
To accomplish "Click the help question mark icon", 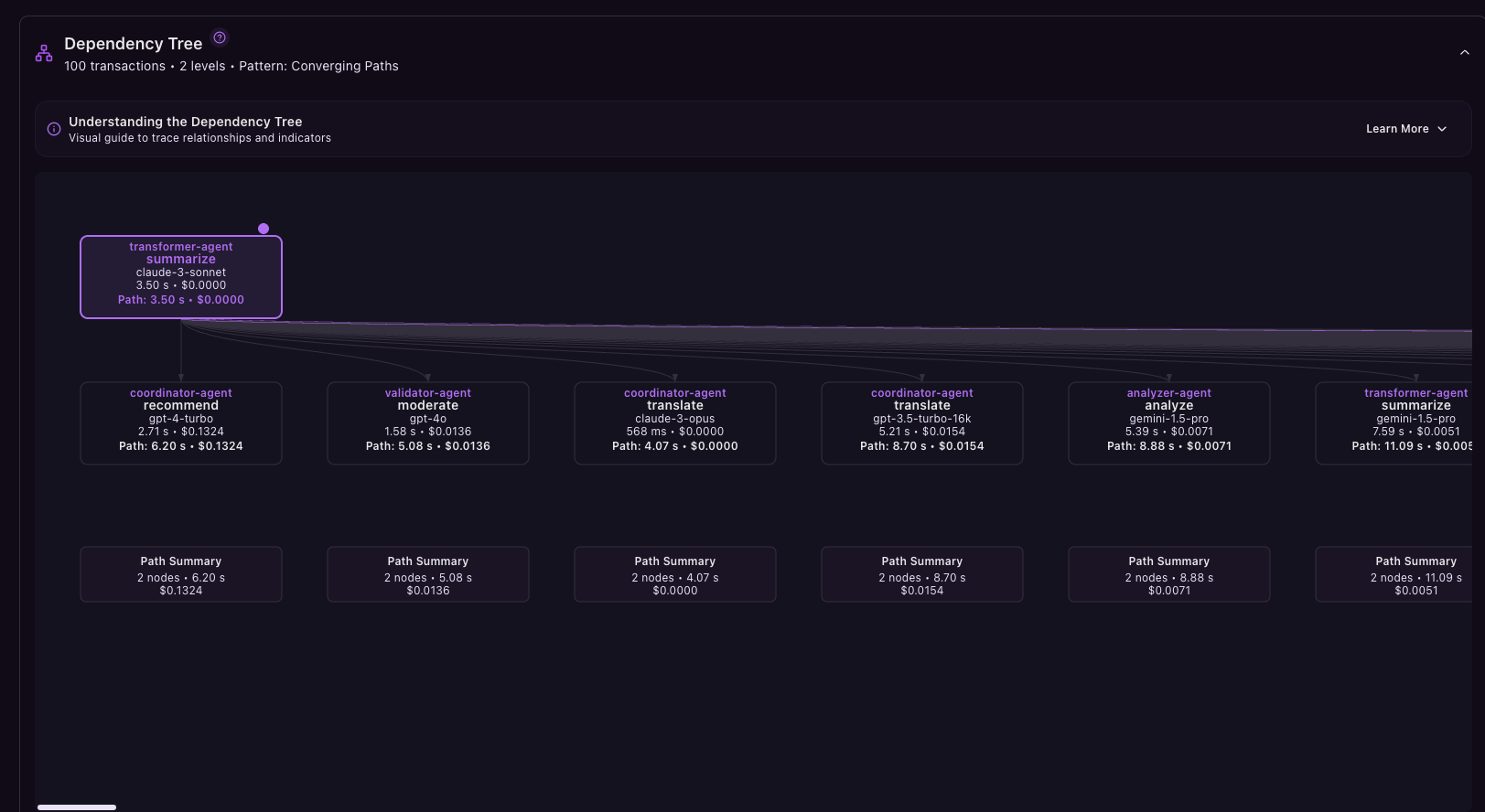I will coord(220,37).
